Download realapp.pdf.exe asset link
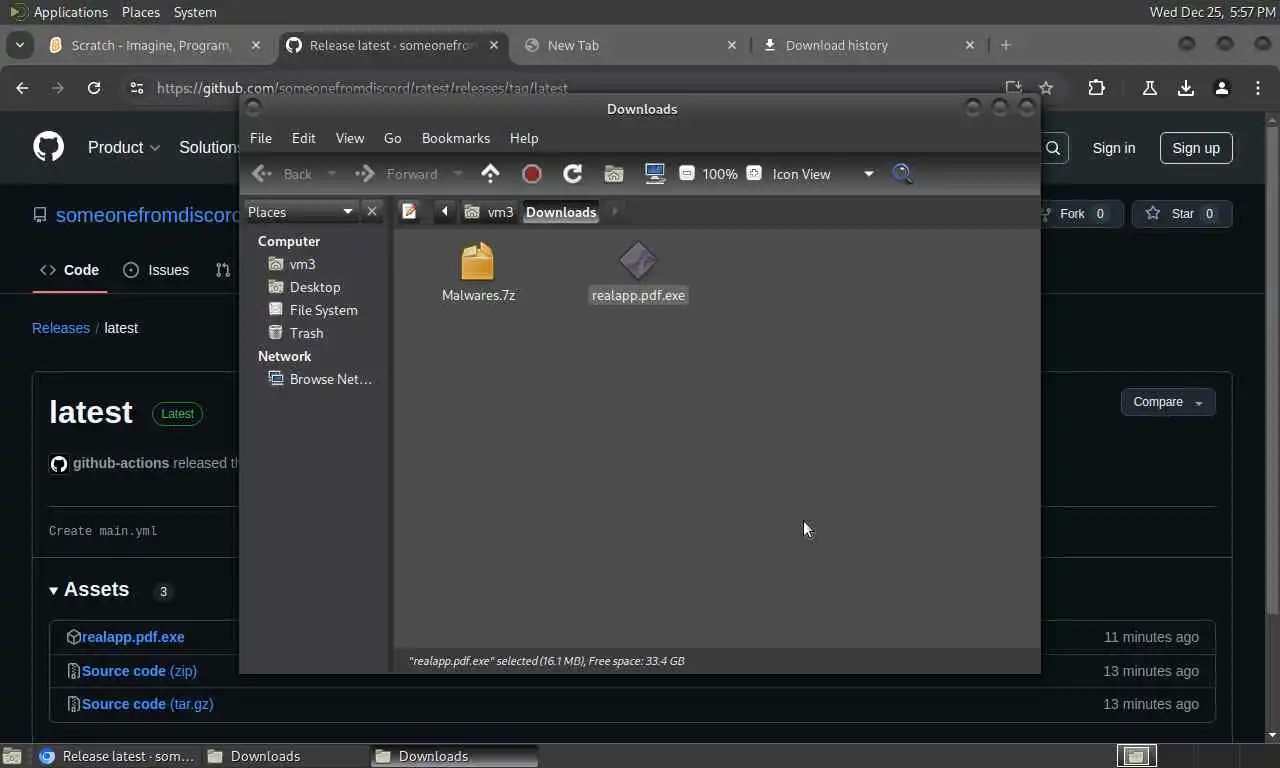Viewport: 1280px width, 768px height. 133,637
